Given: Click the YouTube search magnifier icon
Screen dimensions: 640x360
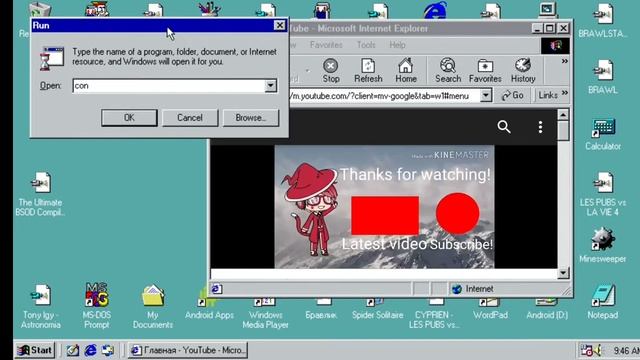Looking at the screenshot, I should [x=504, y=127].
